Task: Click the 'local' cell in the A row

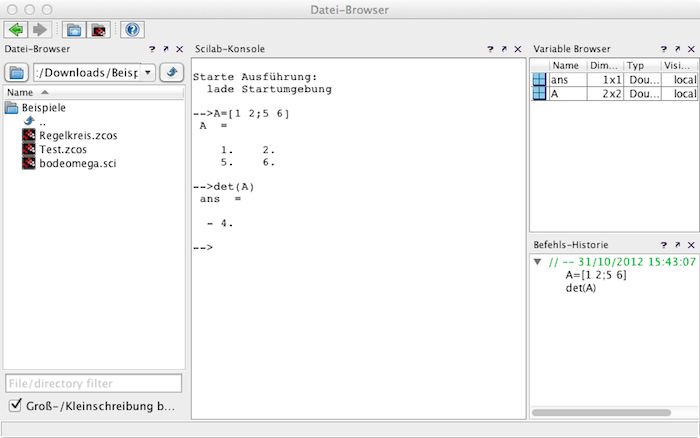Action: tap(679, 94)
